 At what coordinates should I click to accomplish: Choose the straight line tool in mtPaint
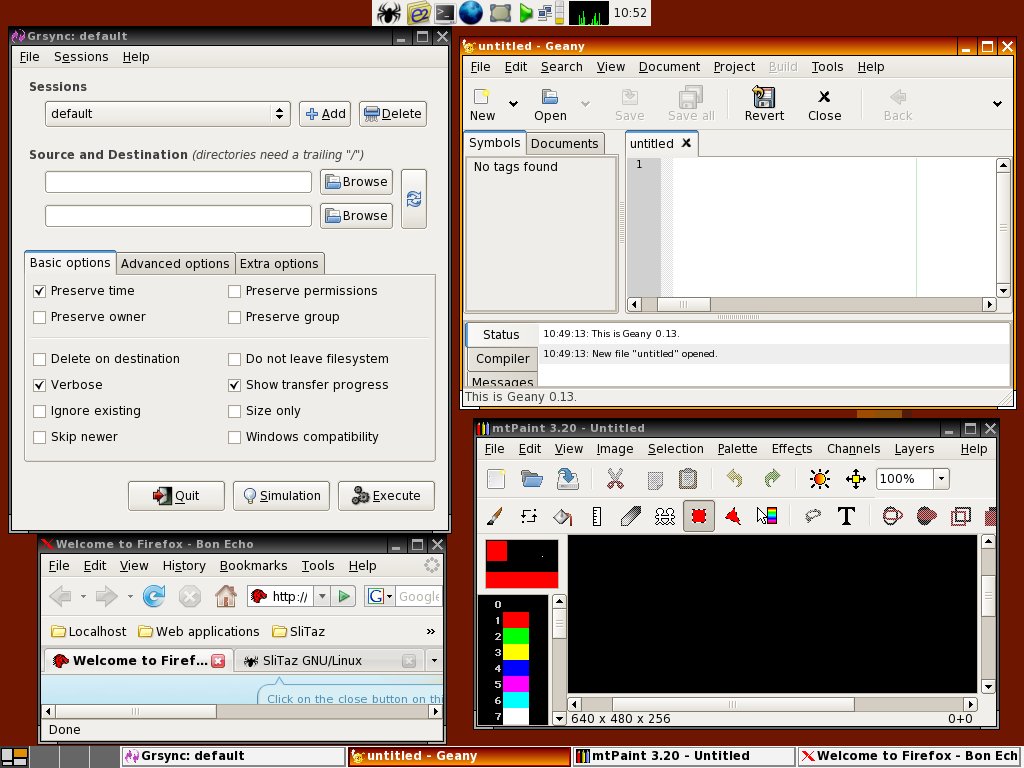596,517
